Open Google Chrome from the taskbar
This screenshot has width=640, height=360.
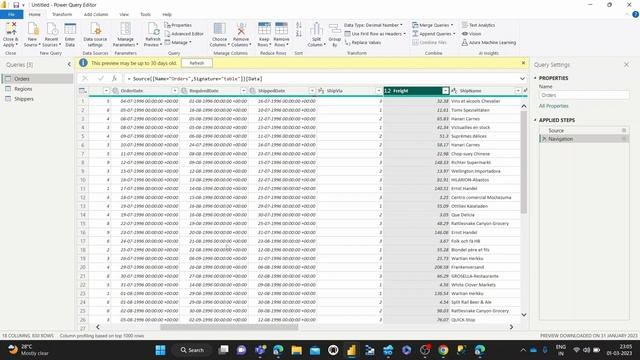443,350
